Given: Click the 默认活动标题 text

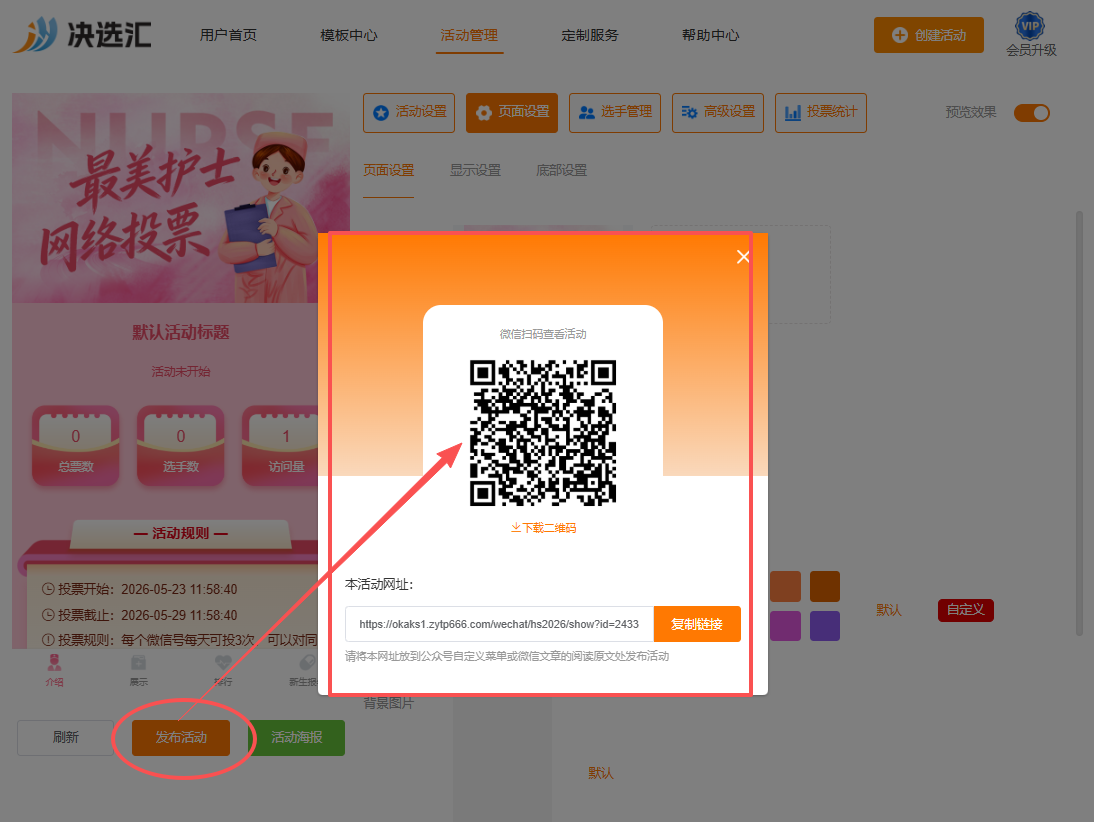Looking at the screenshot, I should pos(181,332).
